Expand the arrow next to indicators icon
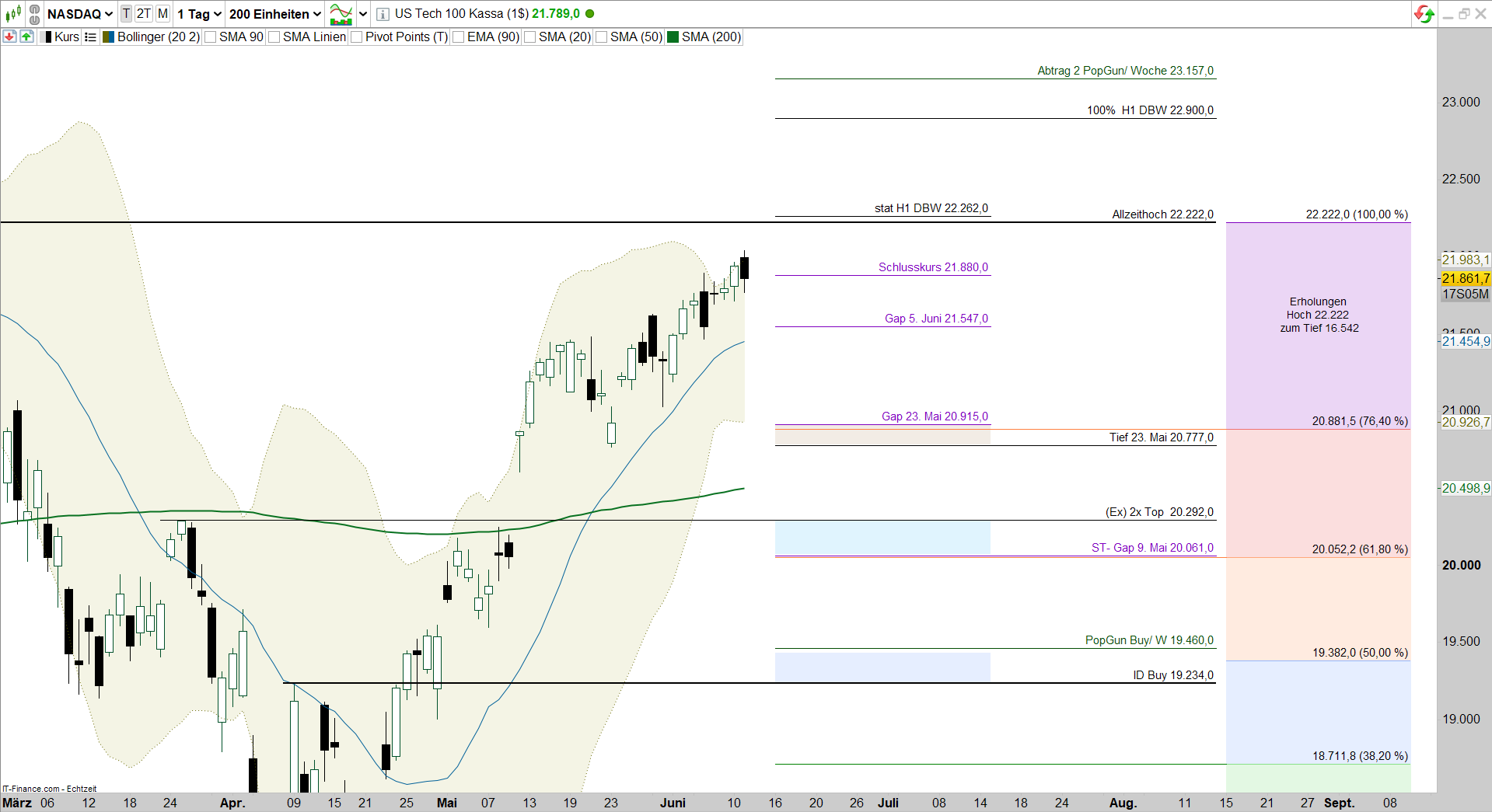This screenshot has height=812, width=1492. coord(363,14)
